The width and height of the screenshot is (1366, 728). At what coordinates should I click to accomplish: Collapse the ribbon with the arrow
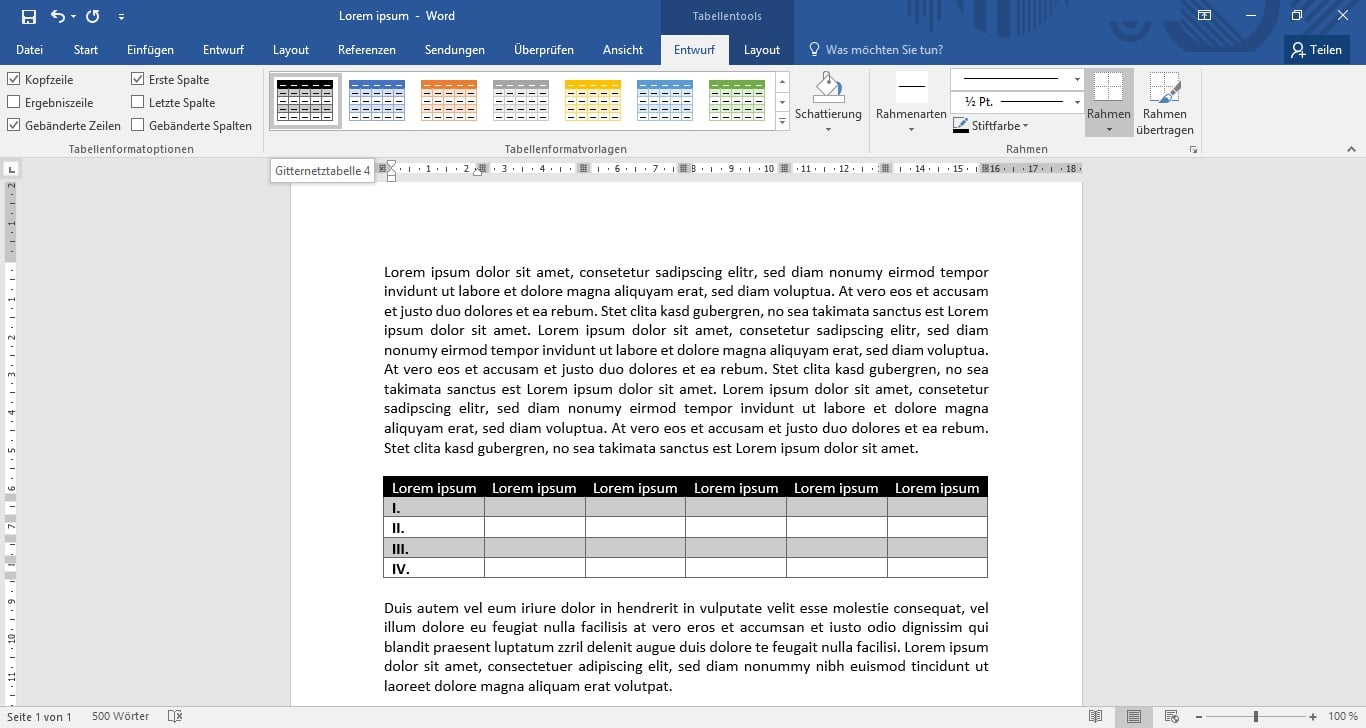[1351, 150]
